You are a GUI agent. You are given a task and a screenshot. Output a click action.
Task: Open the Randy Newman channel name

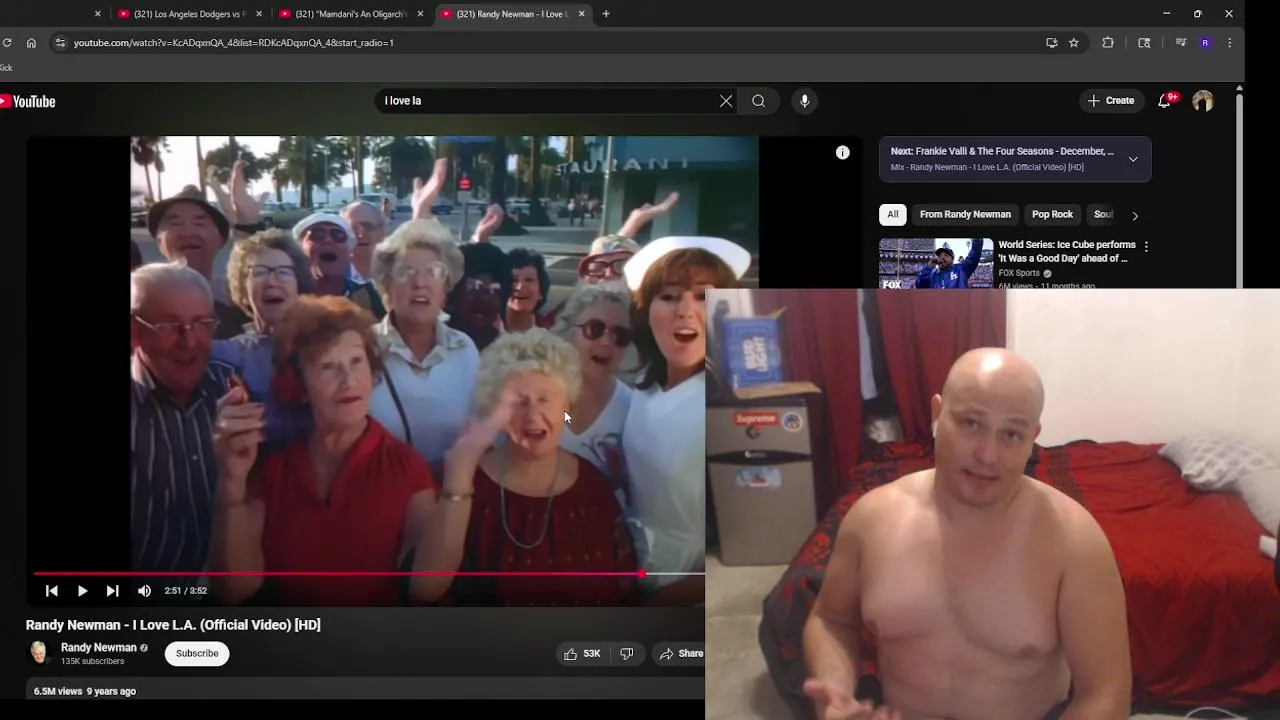coord(98,648)
